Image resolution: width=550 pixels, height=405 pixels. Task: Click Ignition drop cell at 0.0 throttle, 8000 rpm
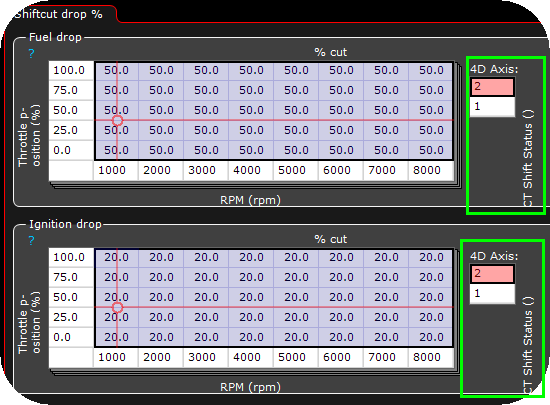(x=431, y=337)
